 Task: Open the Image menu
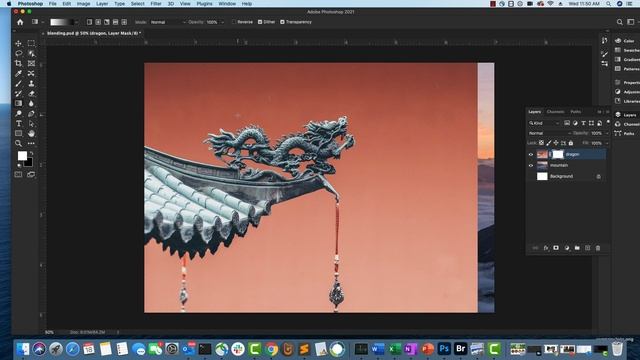pos(83,4)
